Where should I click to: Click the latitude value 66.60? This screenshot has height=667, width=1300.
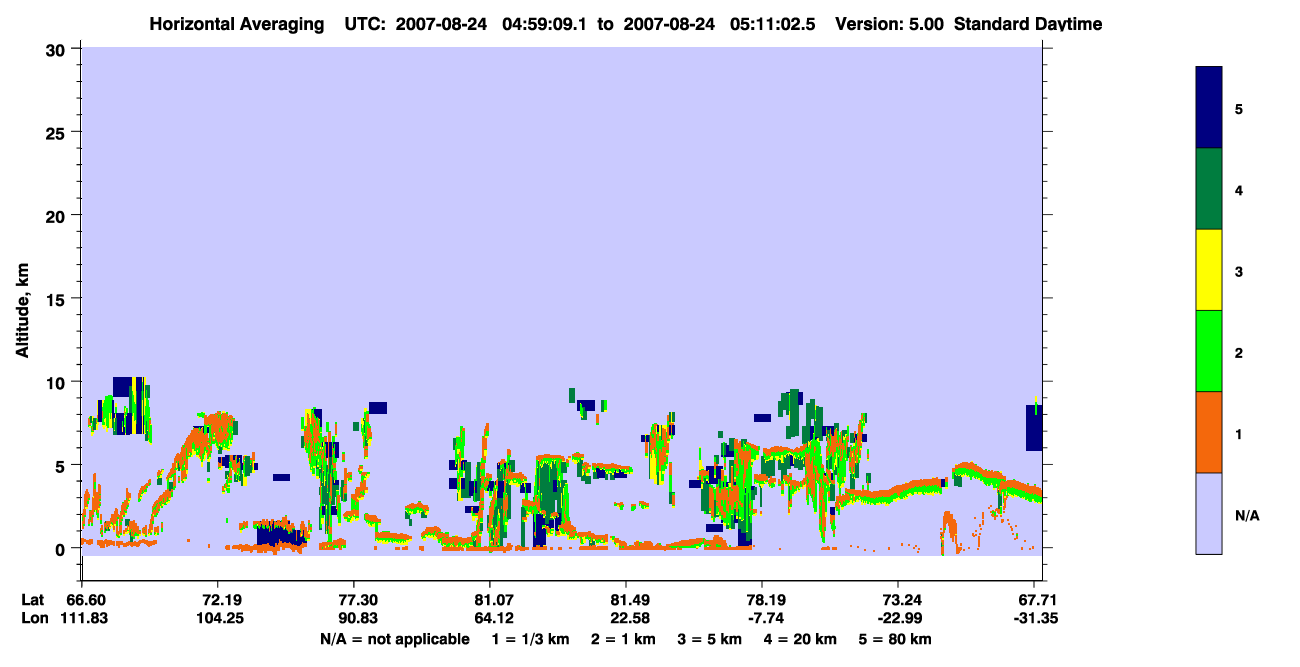click(88, 600)
